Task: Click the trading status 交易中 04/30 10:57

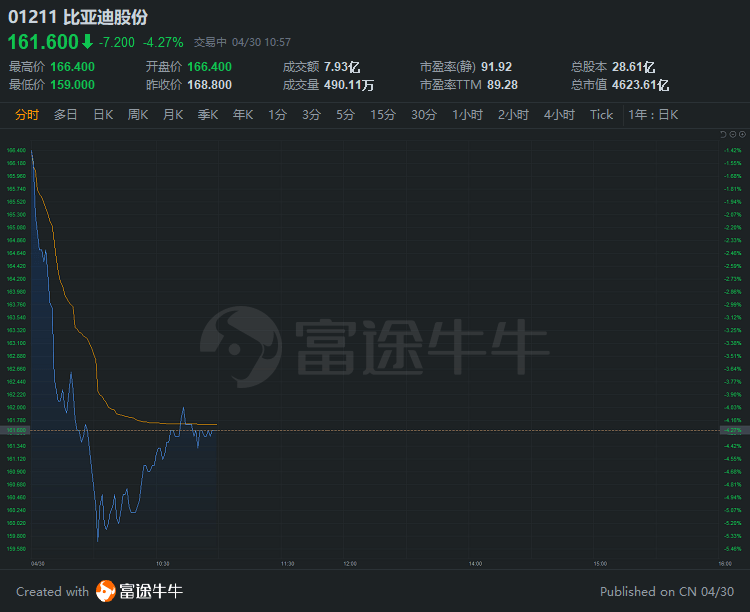Action: pos(242,43)
